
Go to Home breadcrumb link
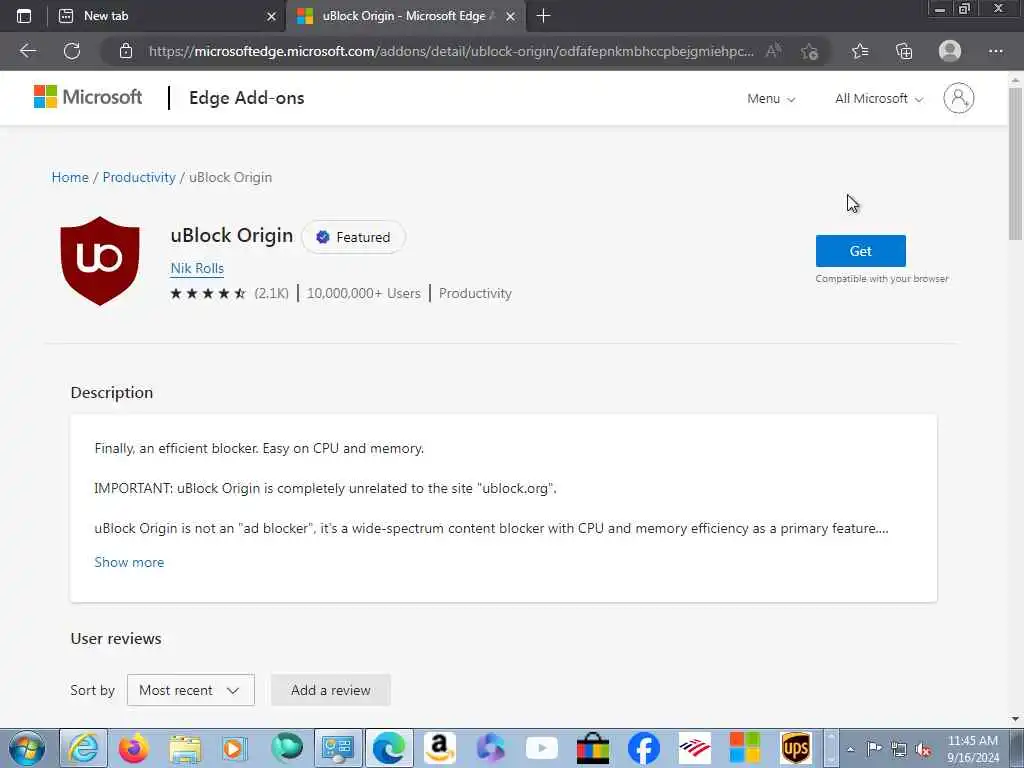pos(70,177)
